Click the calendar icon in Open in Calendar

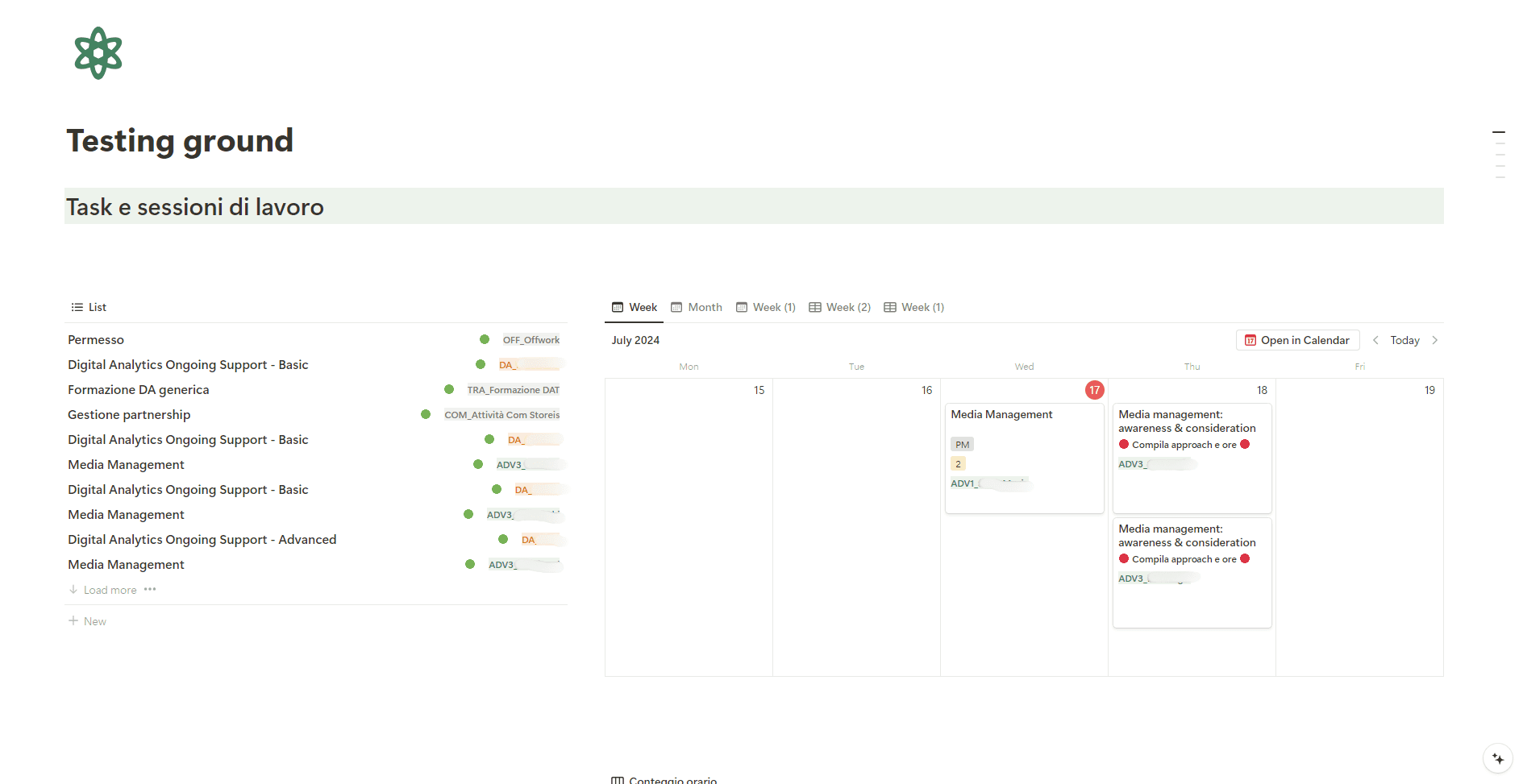pos(1250,340)
